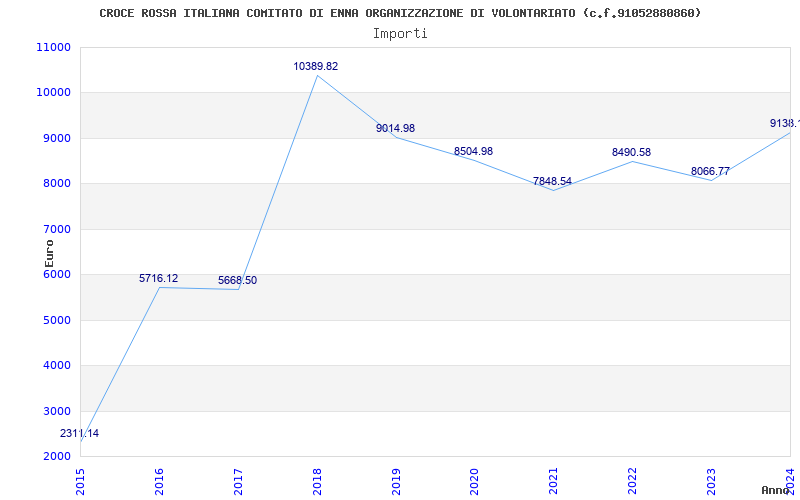Viewport: 800px width, 500px height.
Task: Click the 2023 year axis label
Action: pos(712,481)
